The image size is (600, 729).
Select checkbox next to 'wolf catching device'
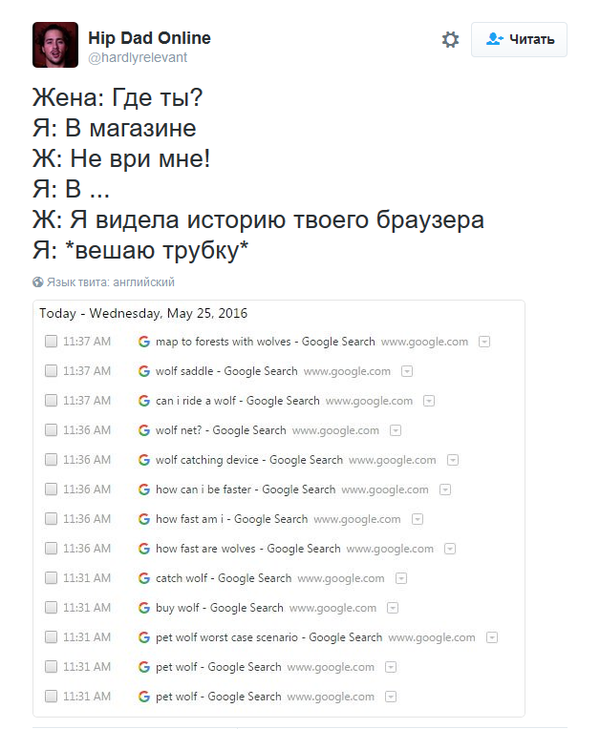coord(51,461)
